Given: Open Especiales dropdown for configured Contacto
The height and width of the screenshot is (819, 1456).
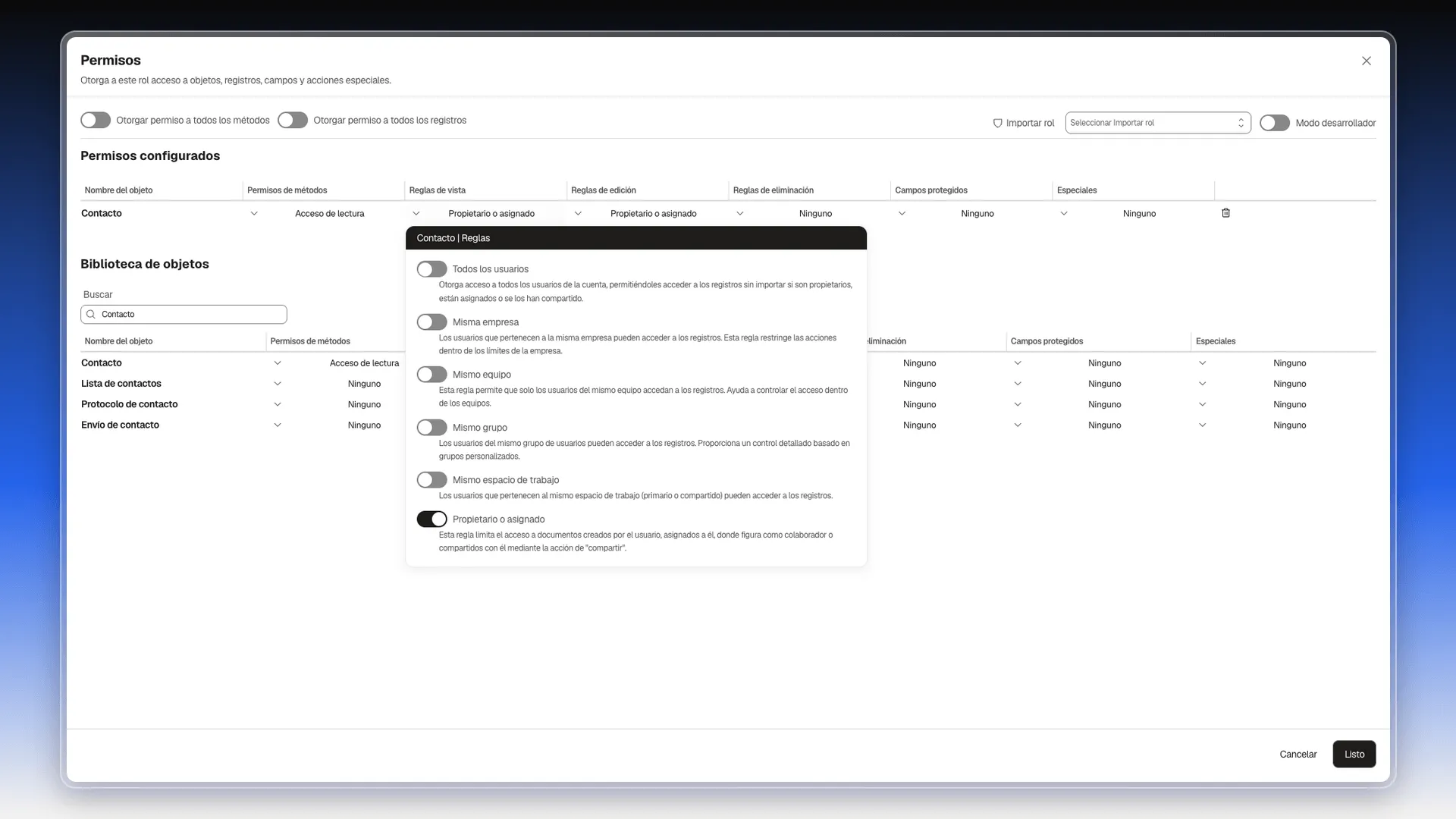Looking at the screenshot, I should coord(1064,214).
